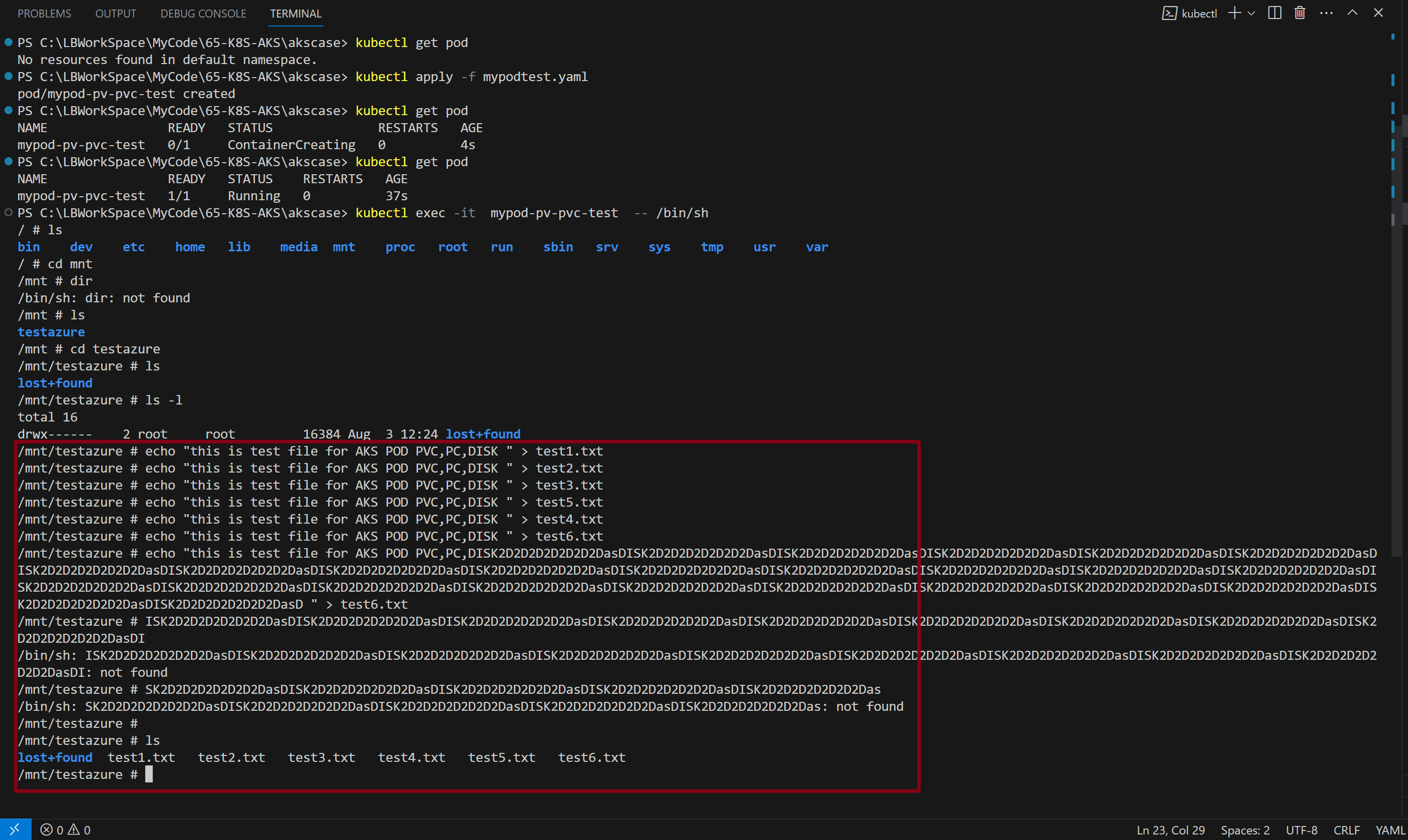Toggle the maximize panel icon
This screenshot has height=840, width=1408.
(x=1352, y=12)
